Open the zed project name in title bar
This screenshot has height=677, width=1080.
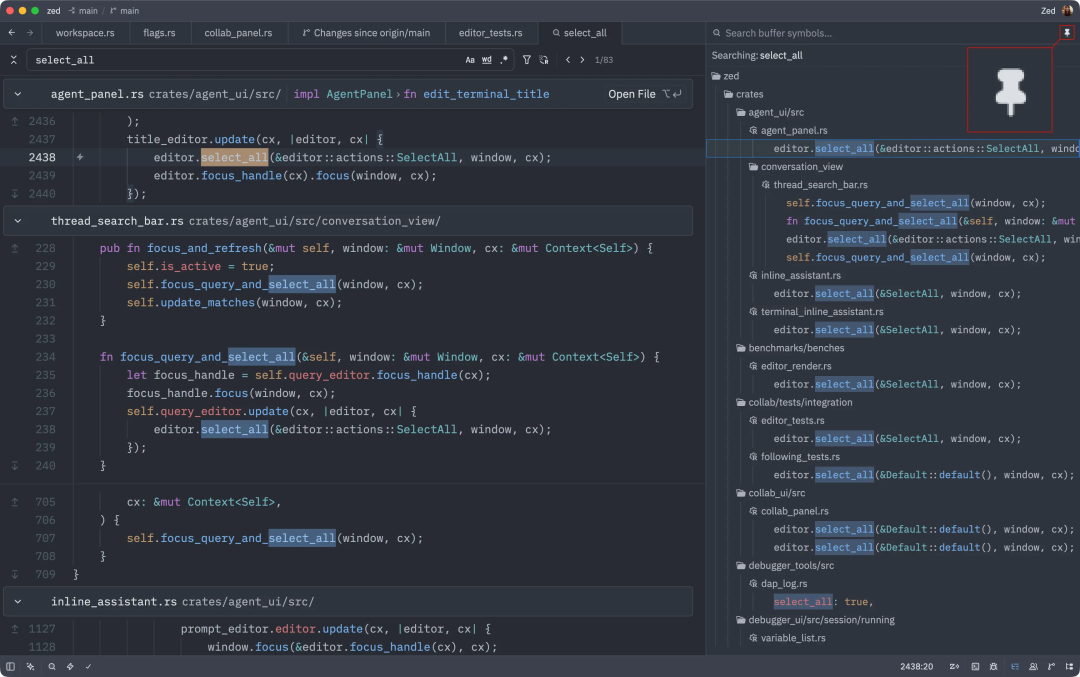tap(54, 10)
